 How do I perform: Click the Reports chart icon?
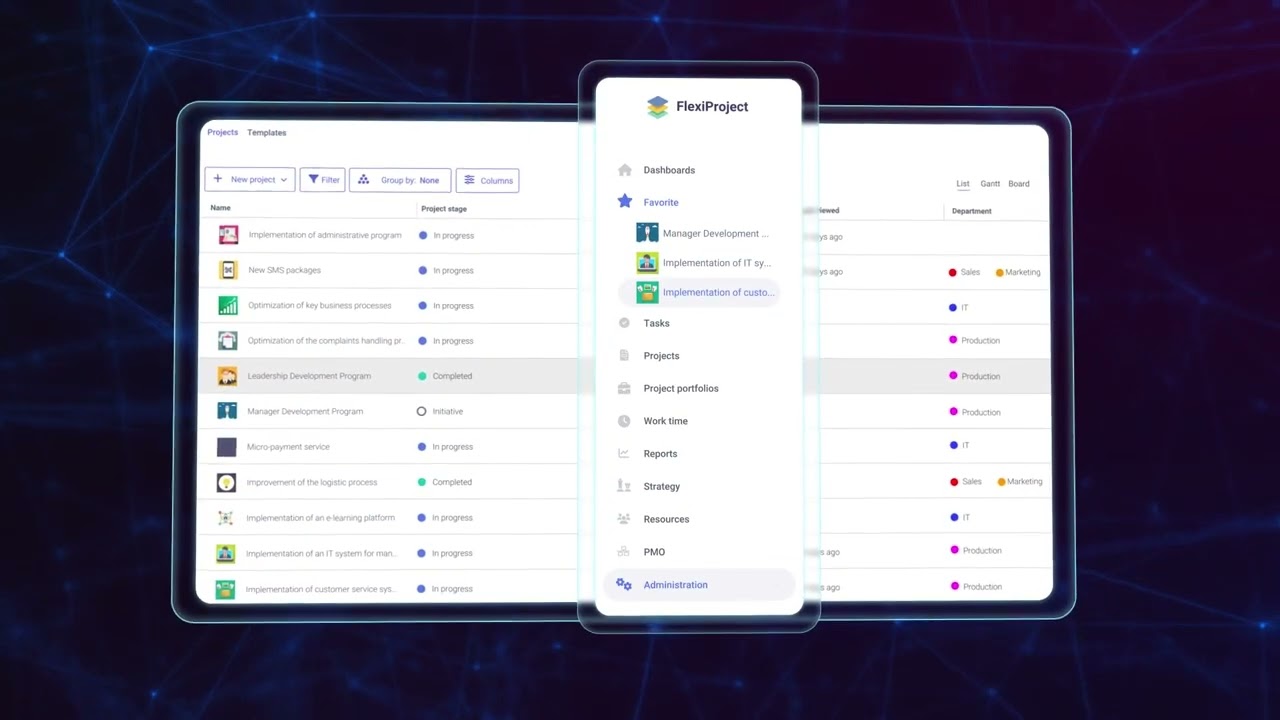(624, 454)
